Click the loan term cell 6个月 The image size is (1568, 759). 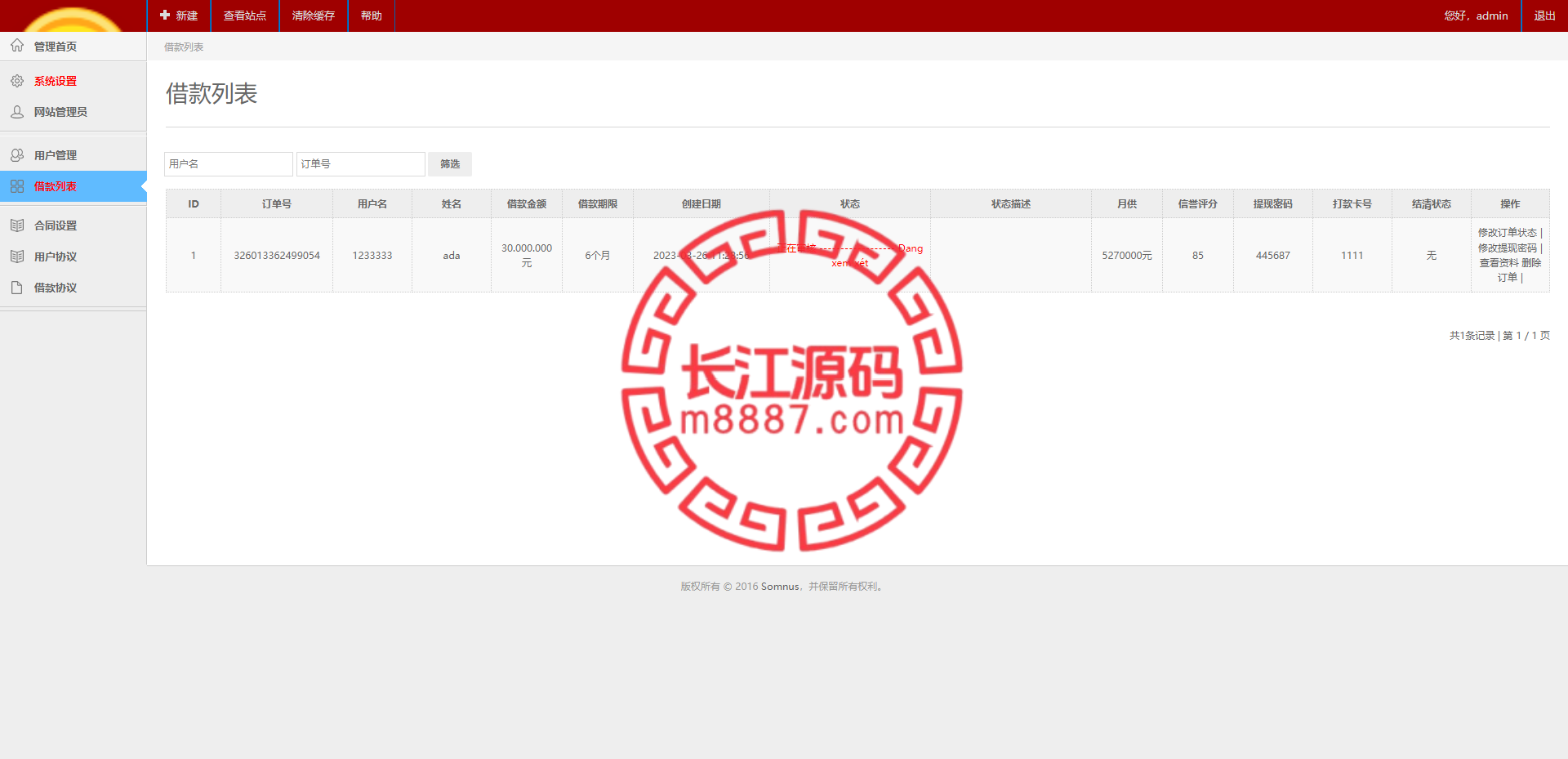[598, 255]
